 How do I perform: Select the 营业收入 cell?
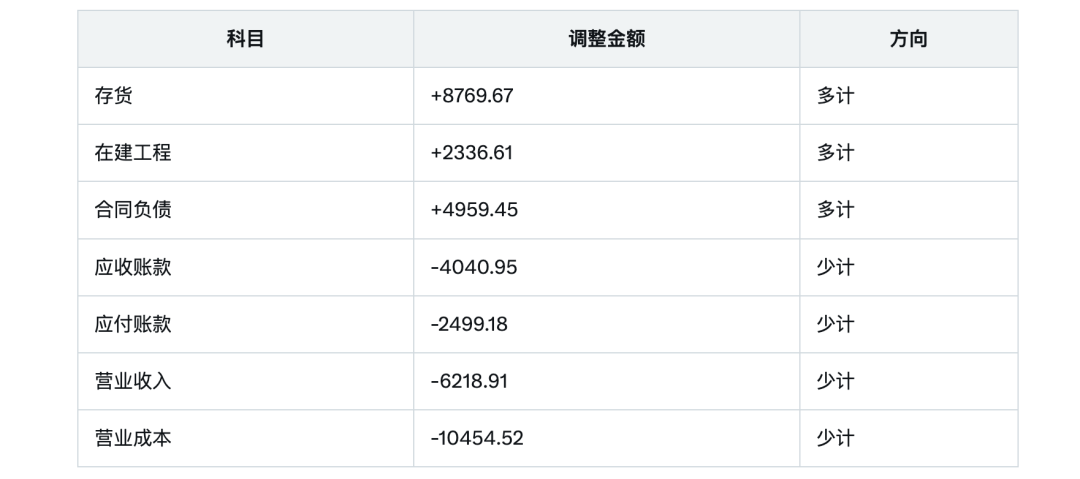point(133,381)
